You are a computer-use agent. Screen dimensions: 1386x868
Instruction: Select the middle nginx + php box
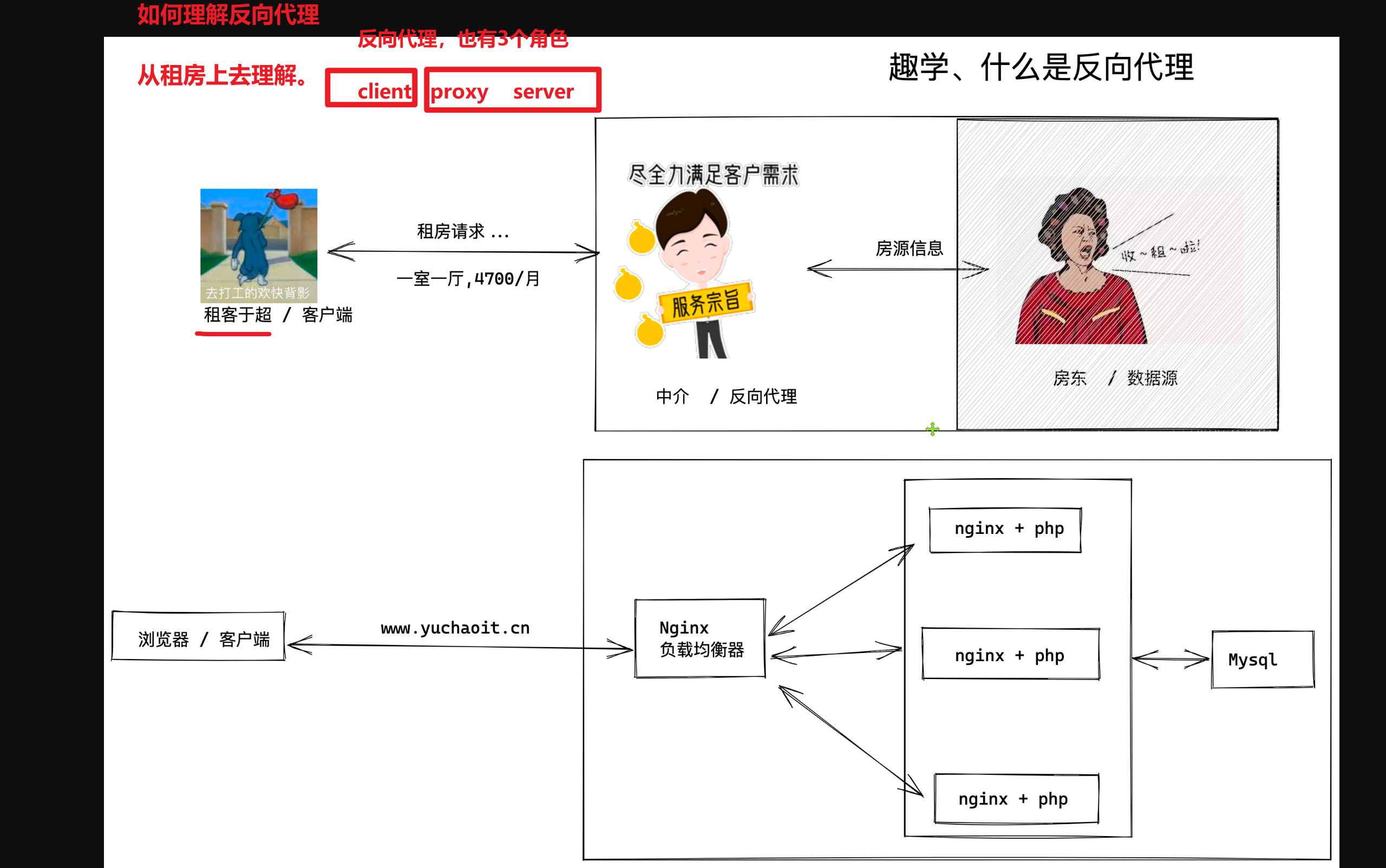[1011, 655]
